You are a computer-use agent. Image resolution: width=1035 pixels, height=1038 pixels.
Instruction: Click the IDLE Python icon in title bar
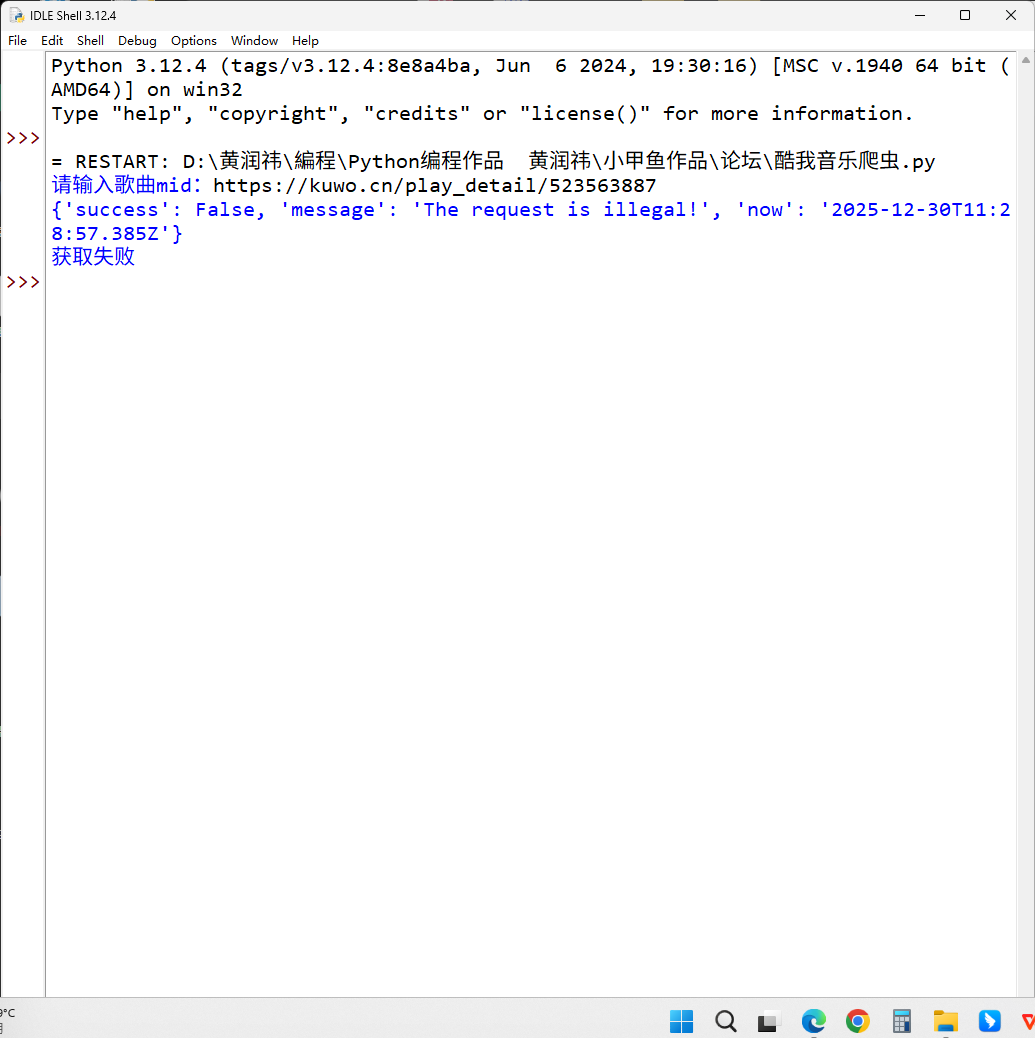pyautogui.click(x=17, y=15)
